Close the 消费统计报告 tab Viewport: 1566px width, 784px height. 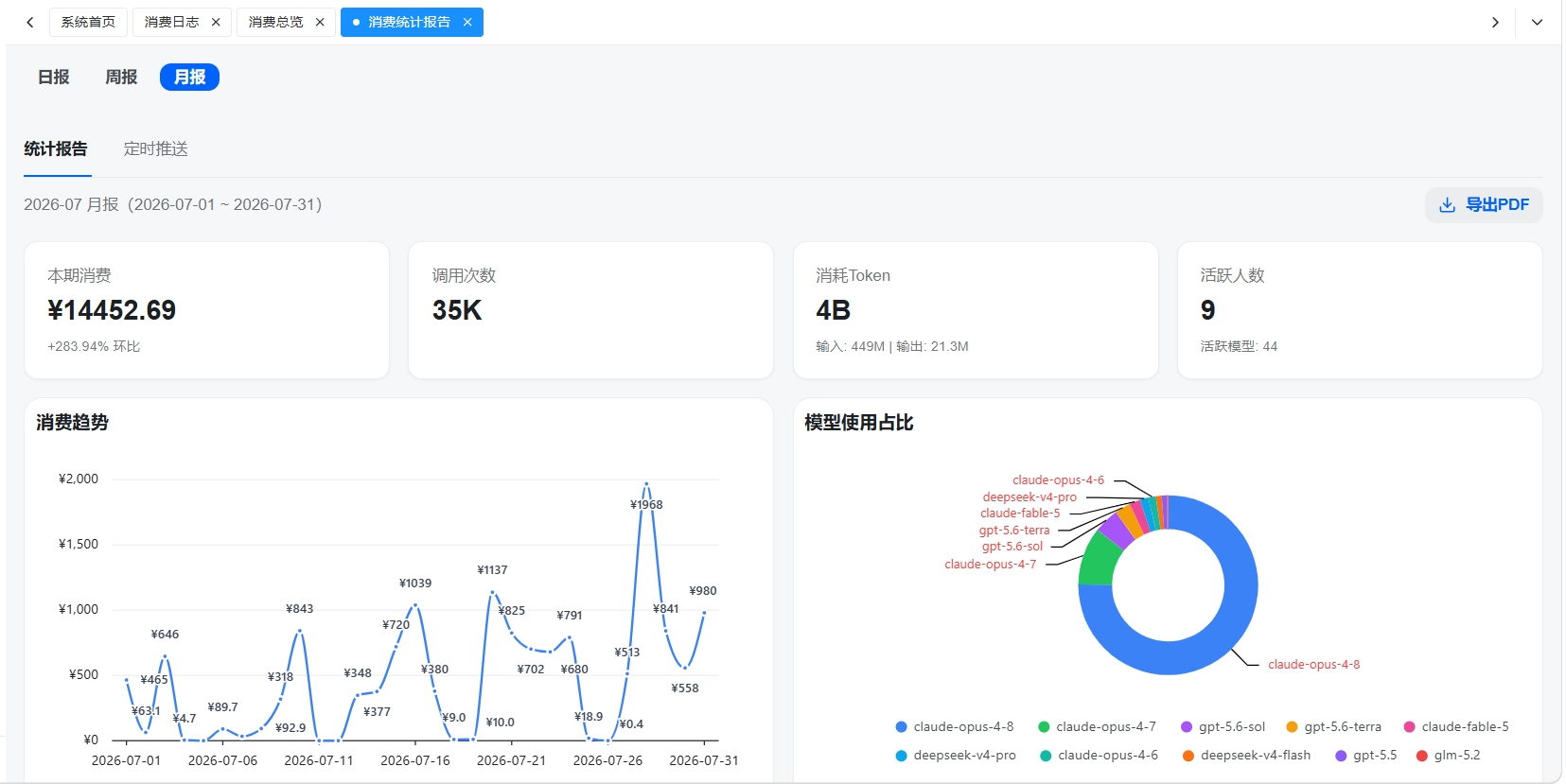tap(467, 22)
